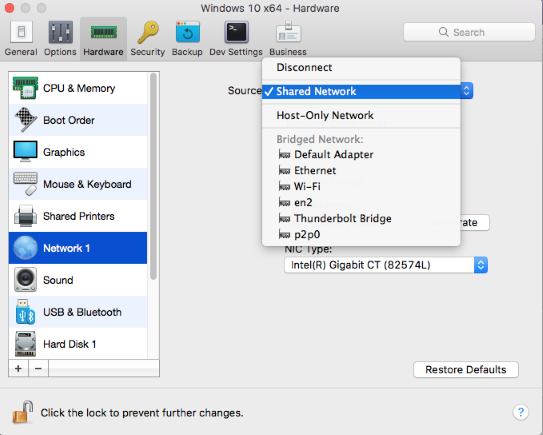Viewport: 543px width, 435px height.
Task: Close the window with the red button
Action: pyautogui.click(x=9, y=8)
